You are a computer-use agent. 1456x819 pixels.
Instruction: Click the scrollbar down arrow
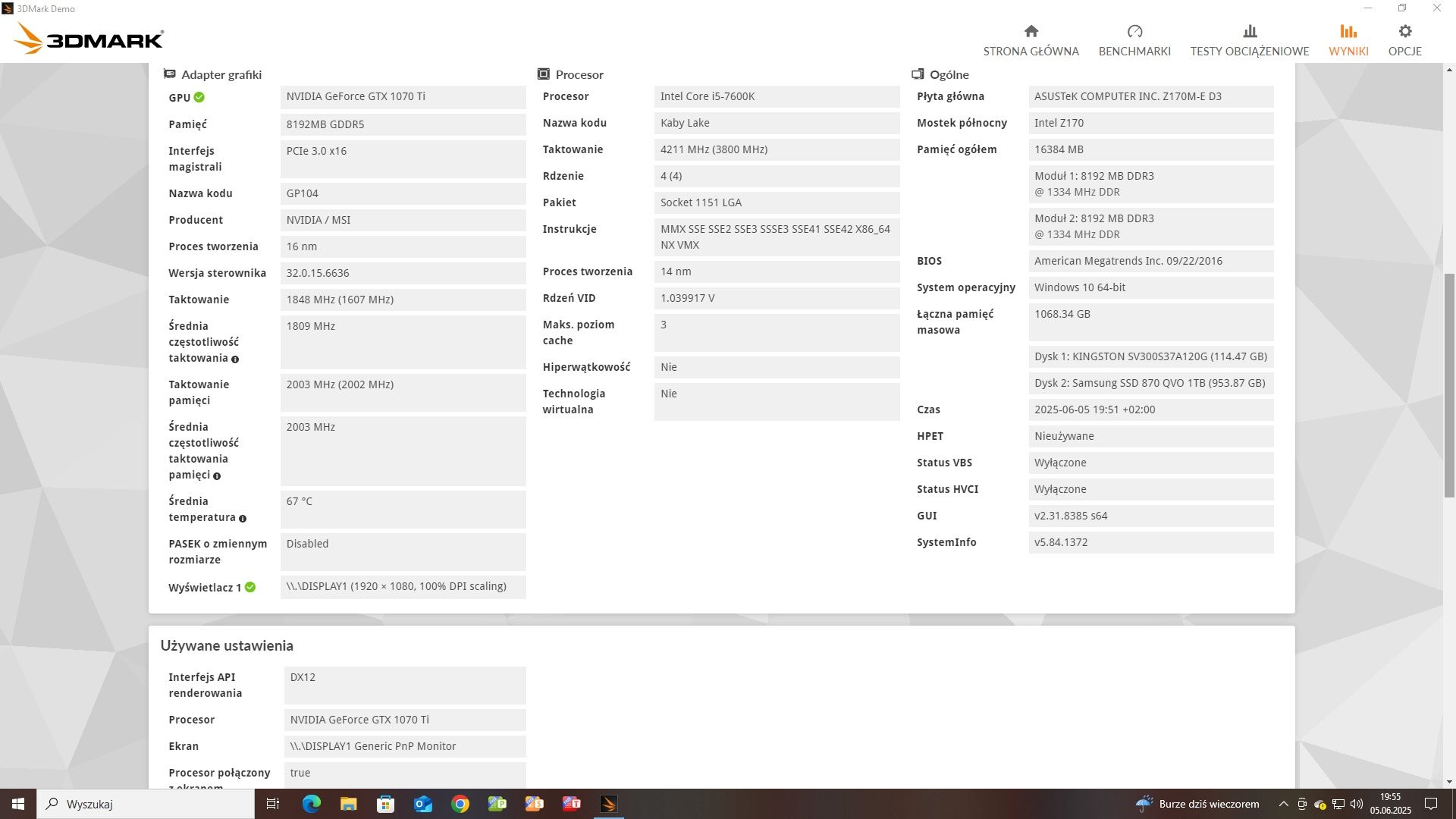[x=1449, y=782]
